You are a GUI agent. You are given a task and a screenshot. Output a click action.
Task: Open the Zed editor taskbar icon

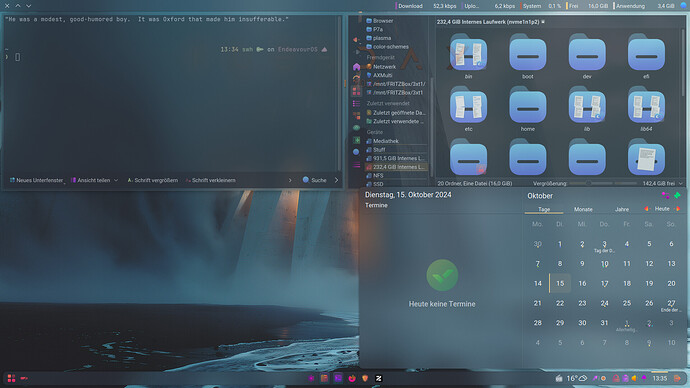pos(378,378)
